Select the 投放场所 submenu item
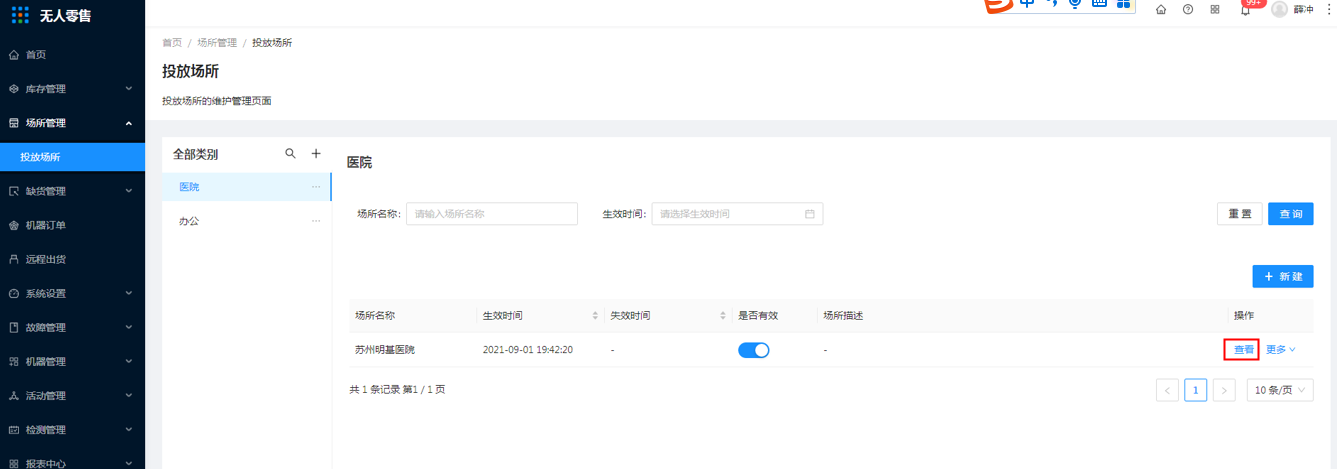The width and height of the screenshot is (1338, 469). pos(72,157)
